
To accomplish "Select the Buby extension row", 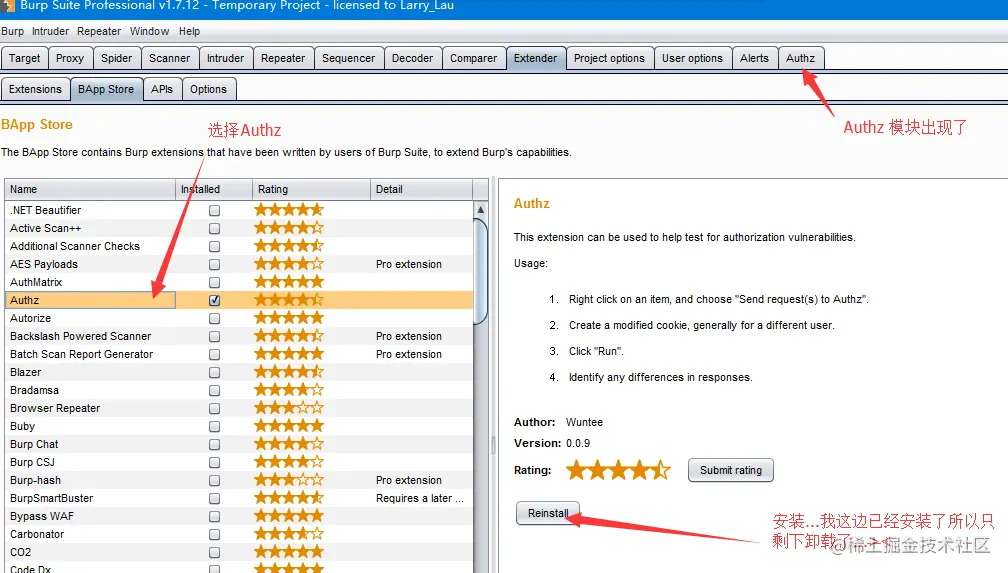I will (239, 426).
